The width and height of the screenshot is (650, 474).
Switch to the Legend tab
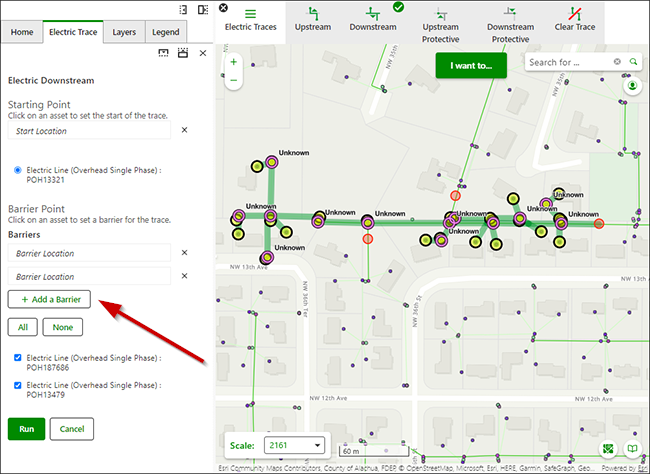[x=165, y=32]
